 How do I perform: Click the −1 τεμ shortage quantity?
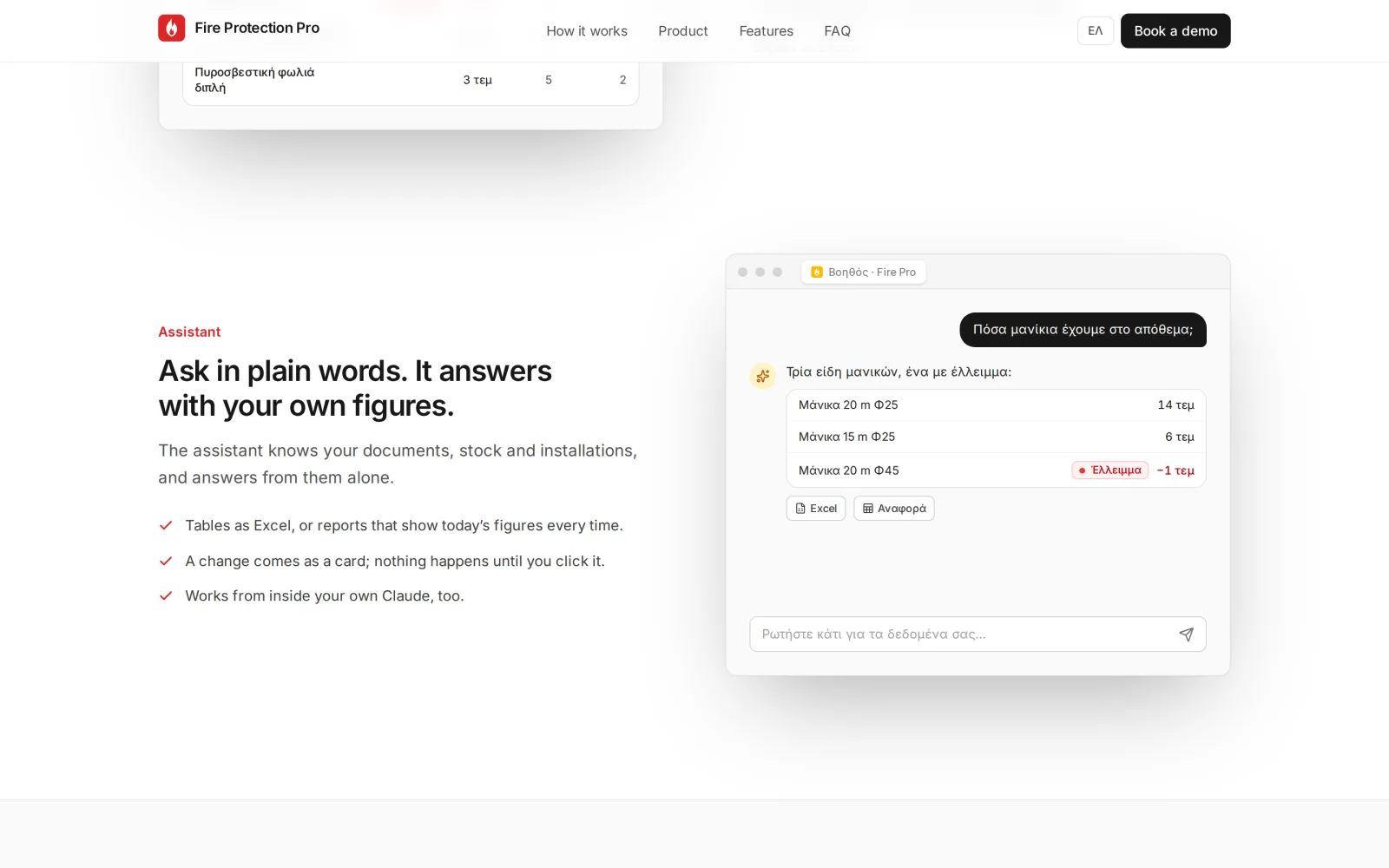(1175, 470)
